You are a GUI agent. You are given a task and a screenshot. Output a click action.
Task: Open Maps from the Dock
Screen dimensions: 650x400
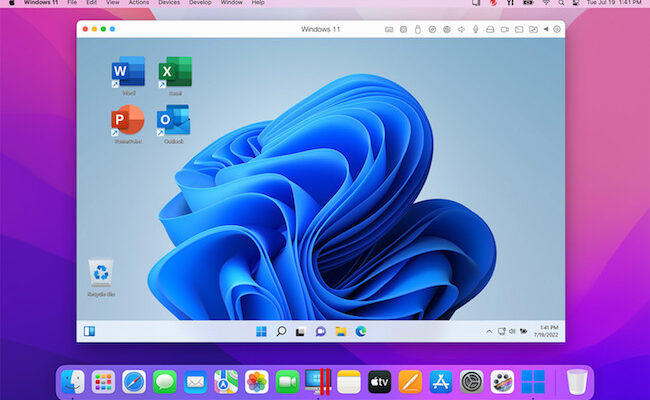pyautogui.click(x=226, y=381)
